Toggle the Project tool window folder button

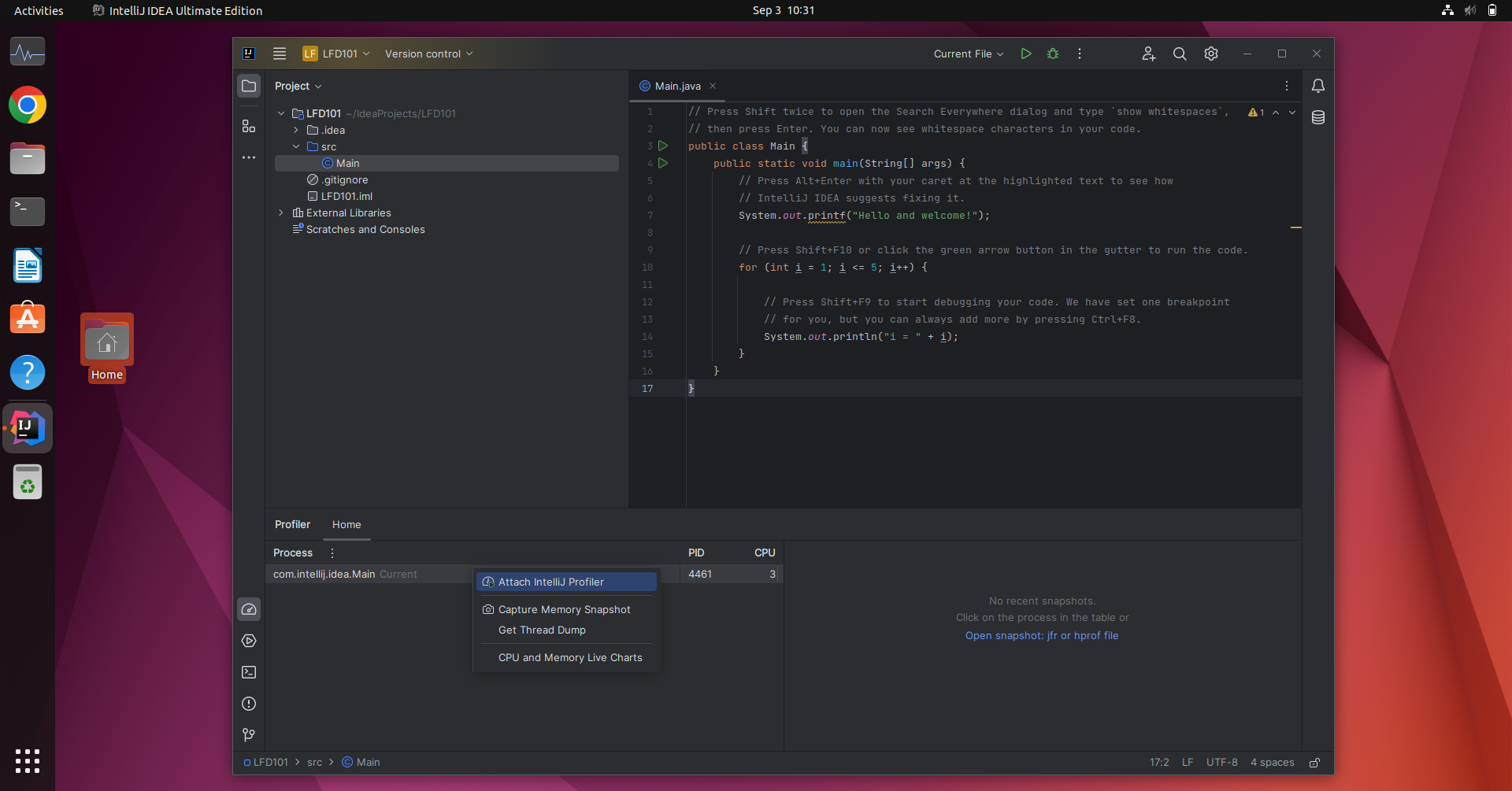coord(249,86)
